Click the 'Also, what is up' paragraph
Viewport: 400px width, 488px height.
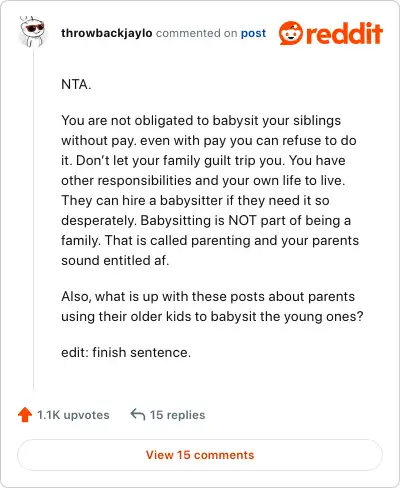pos(212,306)
